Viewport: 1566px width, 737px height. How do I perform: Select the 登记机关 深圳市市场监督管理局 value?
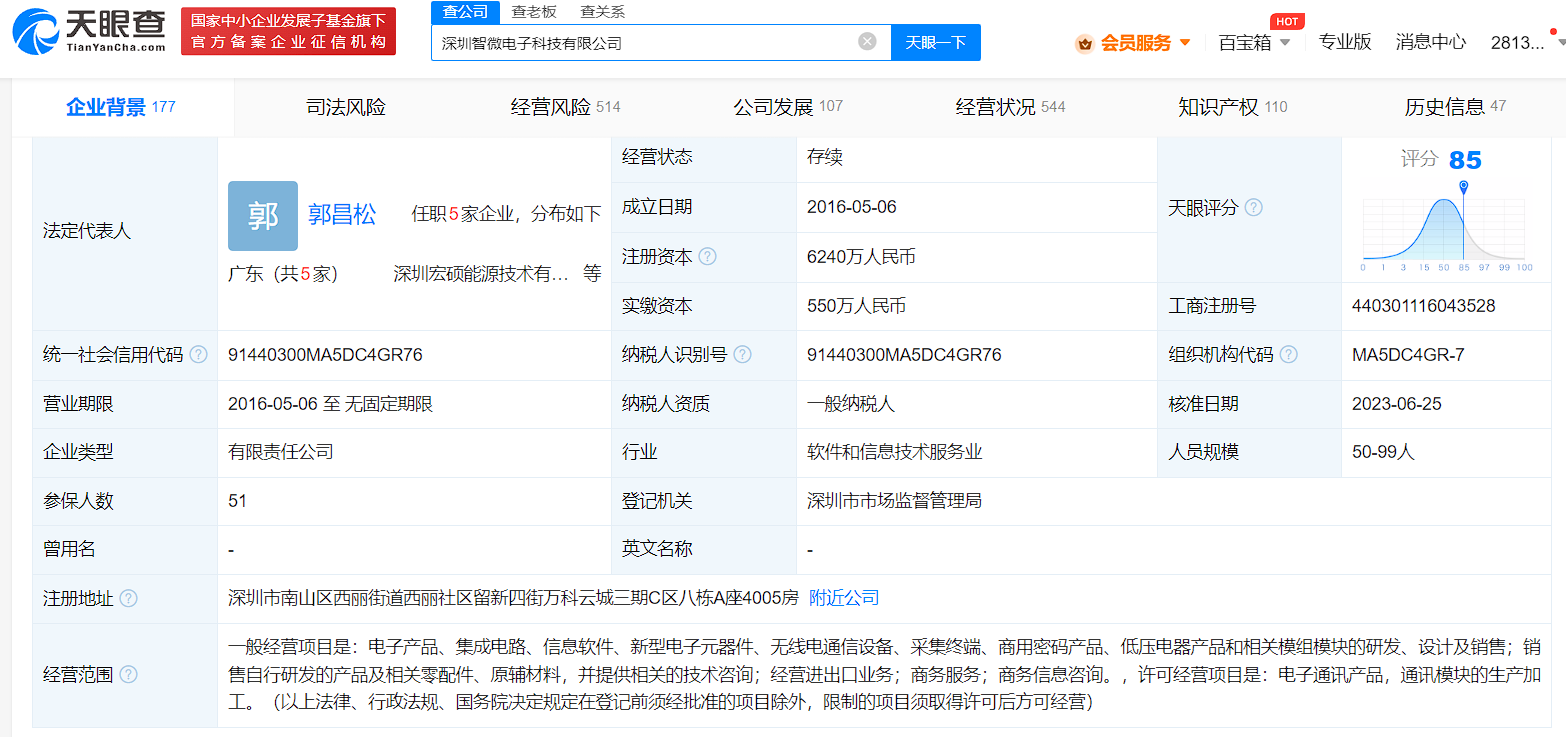tap(895, 501)
